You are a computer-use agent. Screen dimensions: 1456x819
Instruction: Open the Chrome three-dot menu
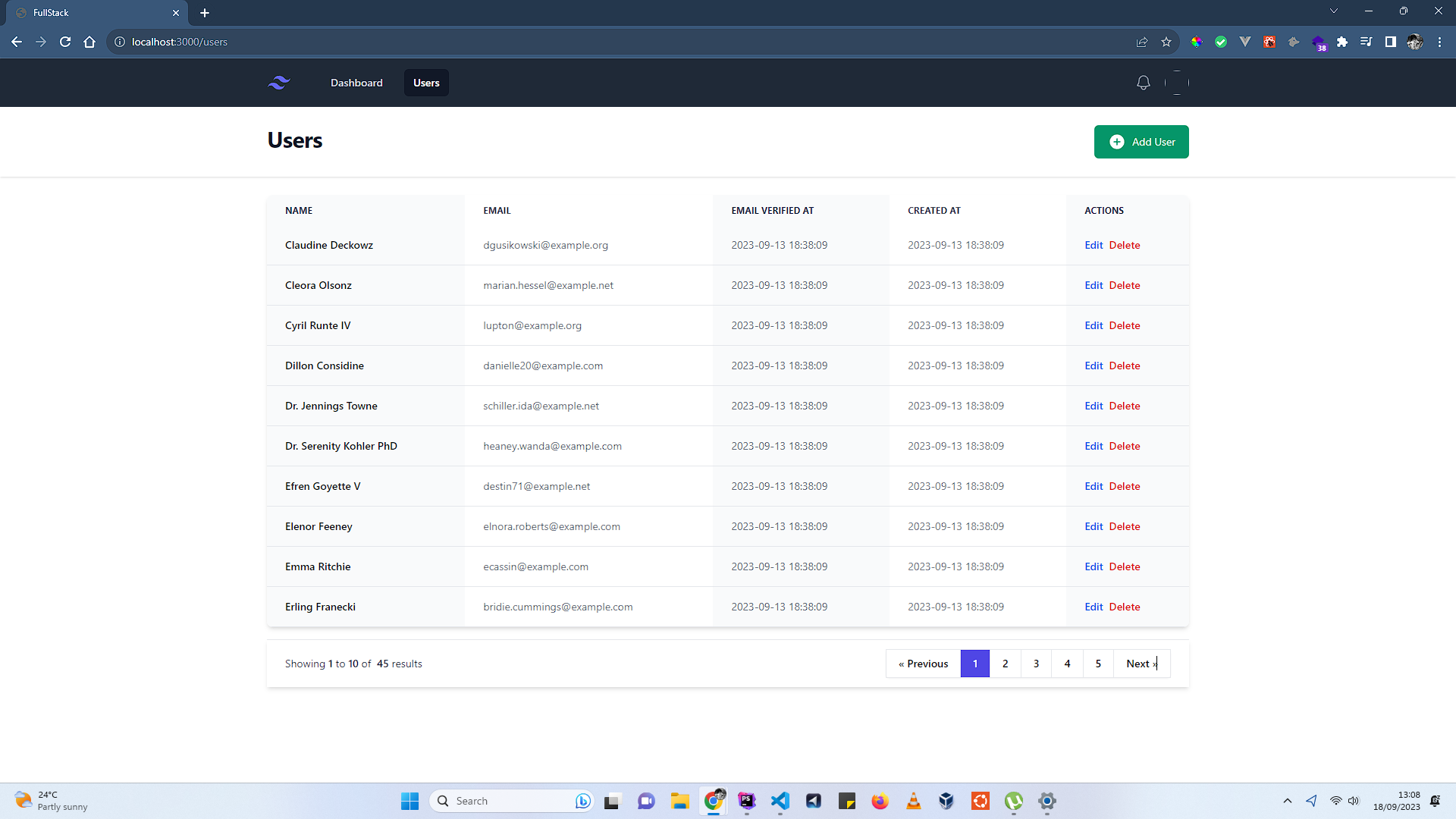point(1439,42)
